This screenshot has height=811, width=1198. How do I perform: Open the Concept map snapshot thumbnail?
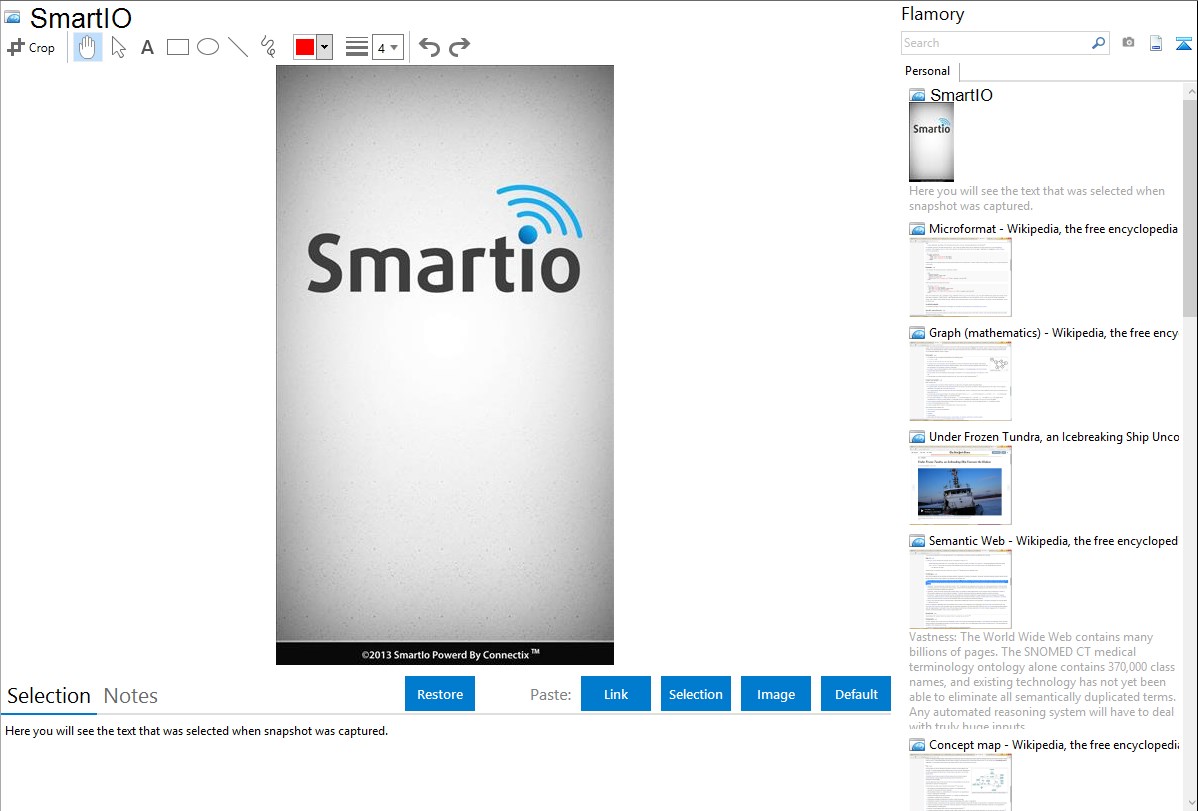[960, 782]
